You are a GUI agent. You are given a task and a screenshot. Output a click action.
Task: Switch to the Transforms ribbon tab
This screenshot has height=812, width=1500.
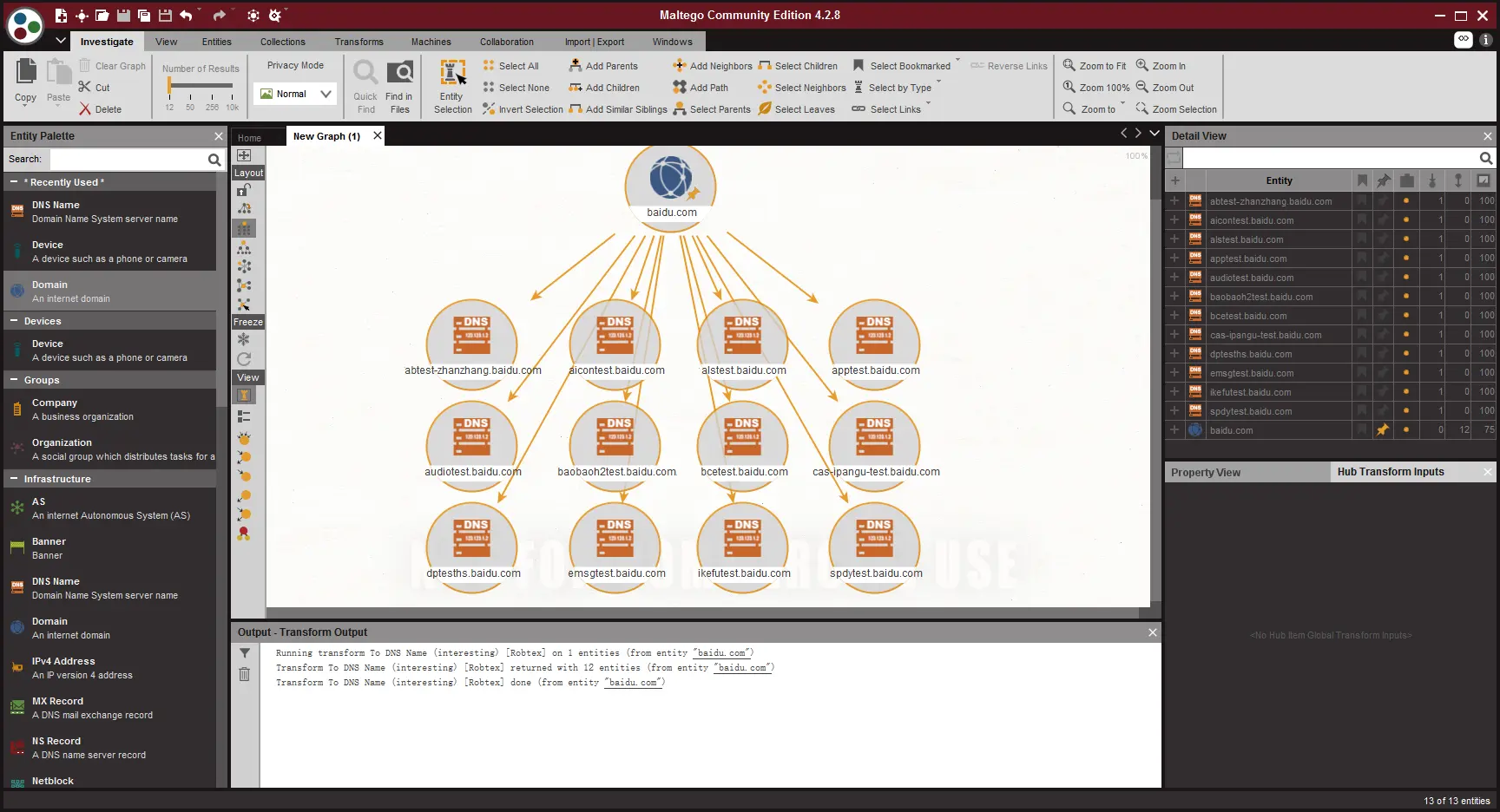coord(359,42)
